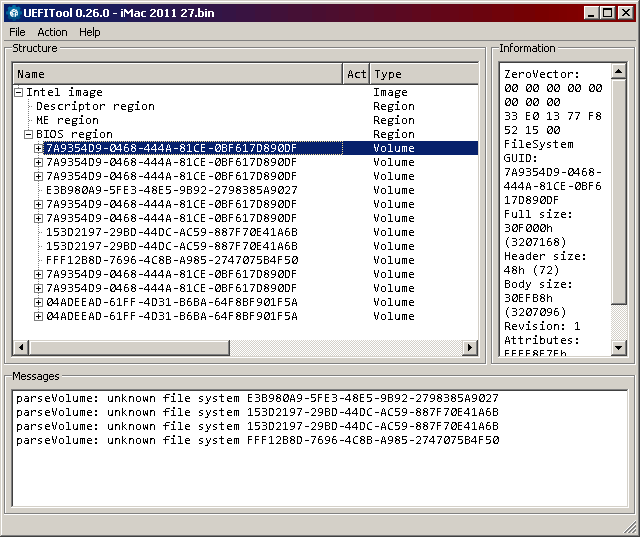Open the Help menu
Viewport: 640px width, 537px height.
89,32
